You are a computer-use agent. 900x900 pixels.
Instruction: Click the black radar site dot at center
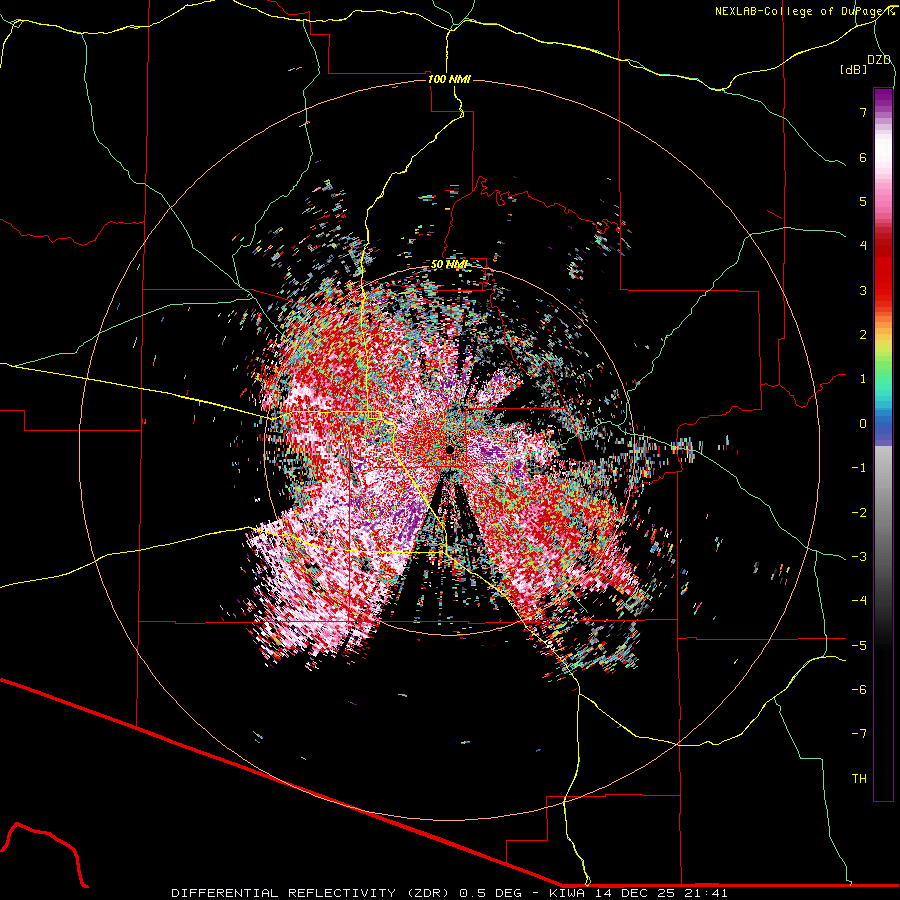[x=450, y=449]
